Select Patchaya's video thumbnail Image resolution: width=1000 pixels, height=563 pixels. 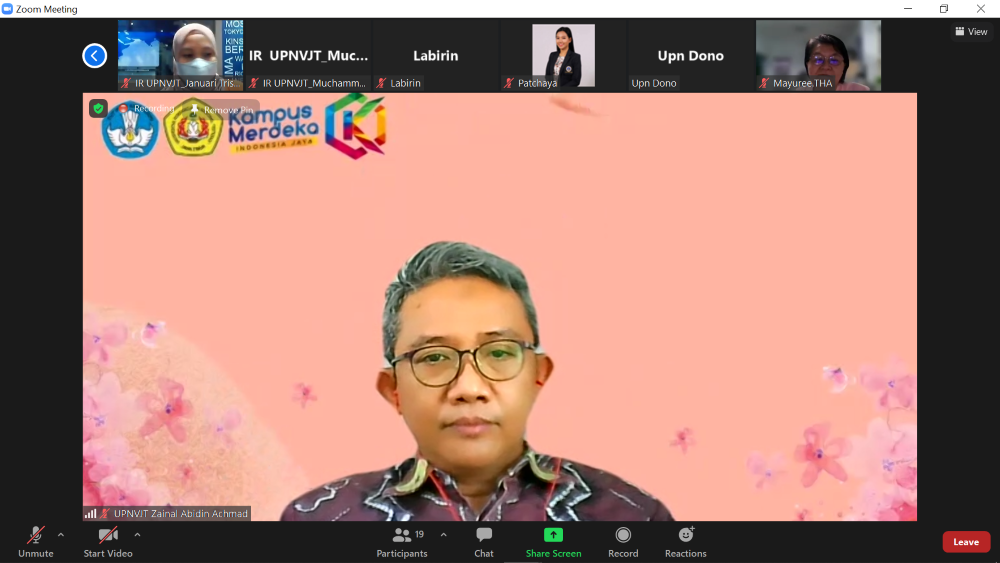click(563, 55)
